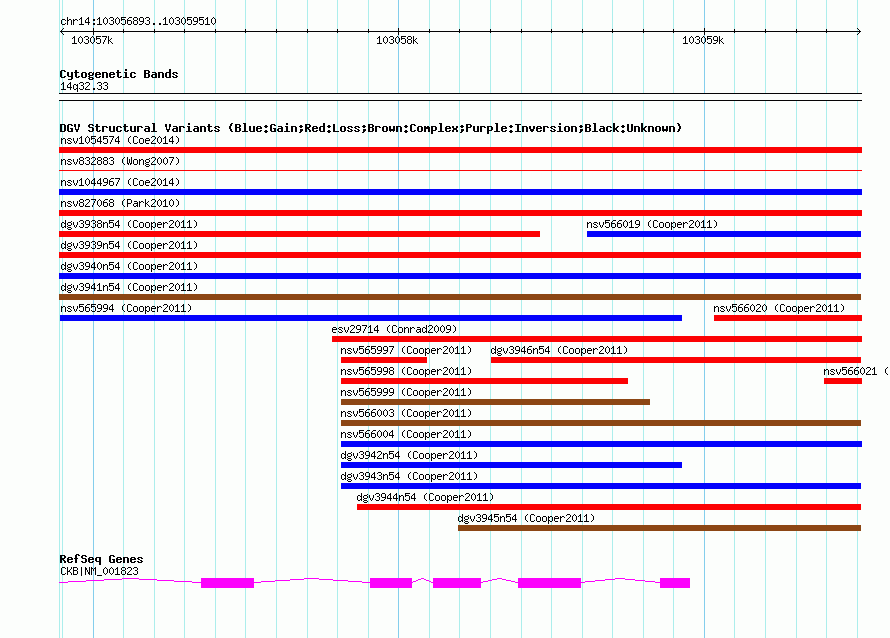
Task: Select variant label nsv1054574 (Coe2014)
Action: [120, 140]
